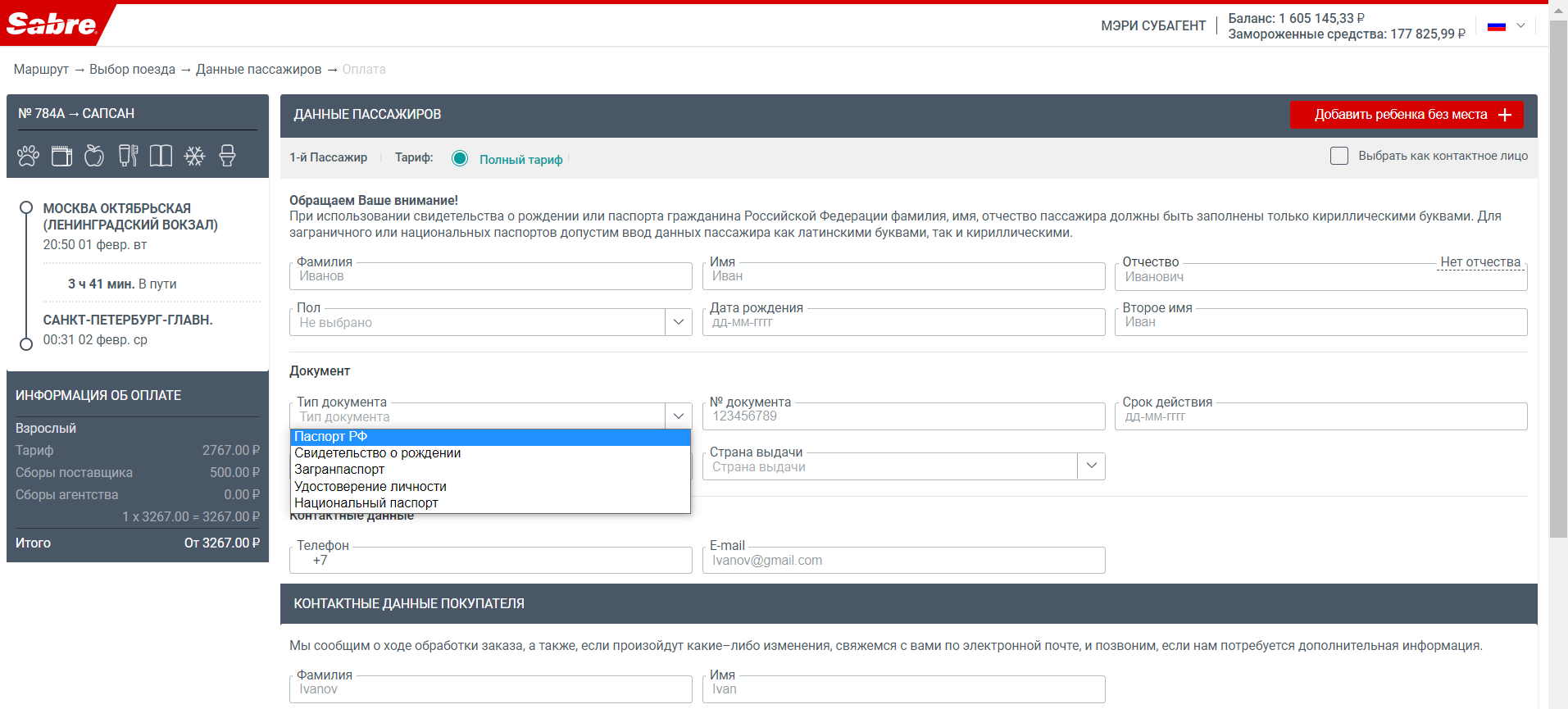Click the apple food service icon

click(94, 156)
